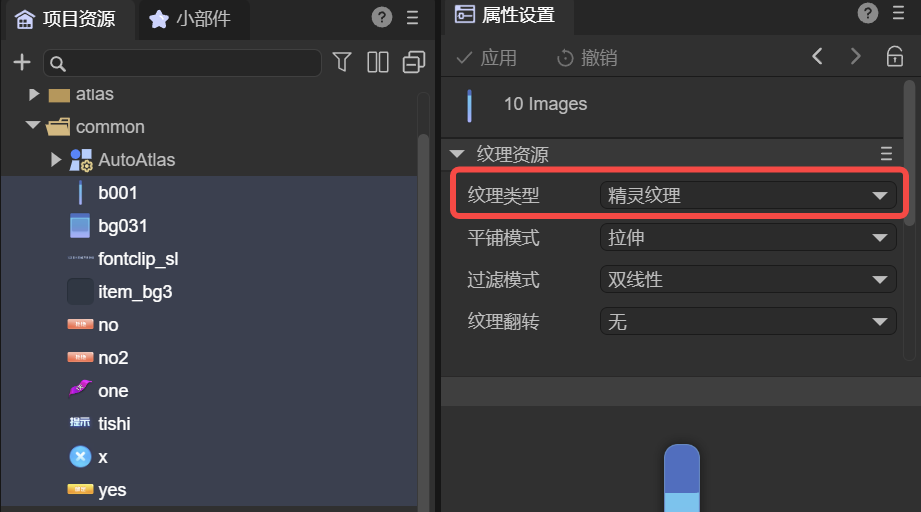Toggle the two-column layout icon
921x512 pixels.
[378, 63]
